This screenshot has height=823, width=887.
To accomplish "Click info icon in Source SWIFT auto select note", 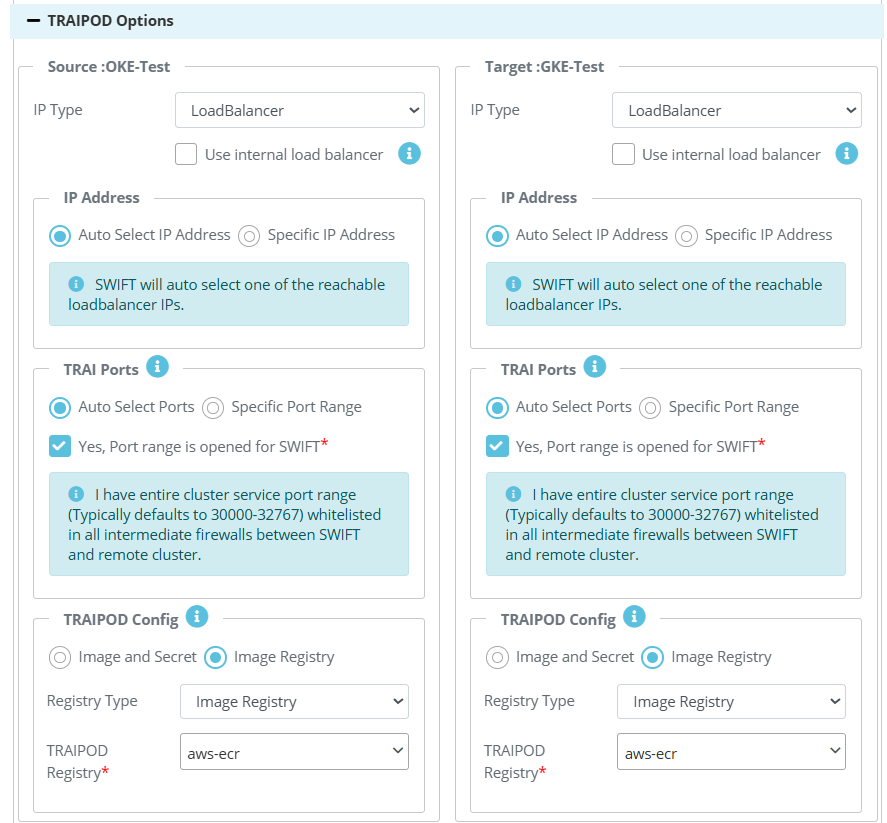I will 76,283.
